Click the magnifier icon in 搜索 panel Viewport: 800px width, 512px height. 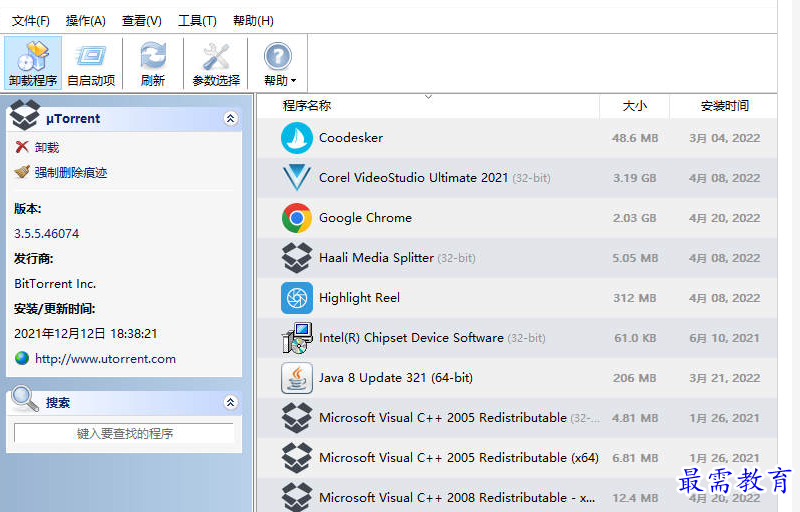(x=24, y=398)
